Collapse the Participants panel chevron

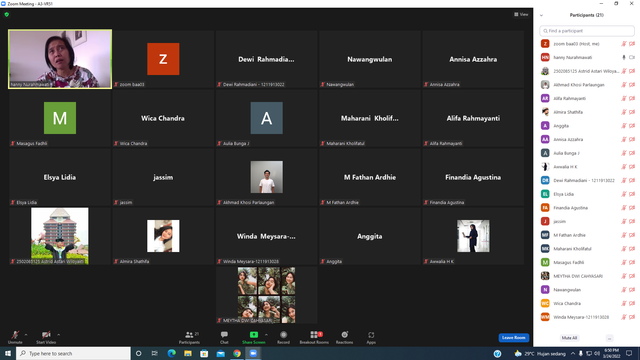pyautogui.click(x=541, y=16)
